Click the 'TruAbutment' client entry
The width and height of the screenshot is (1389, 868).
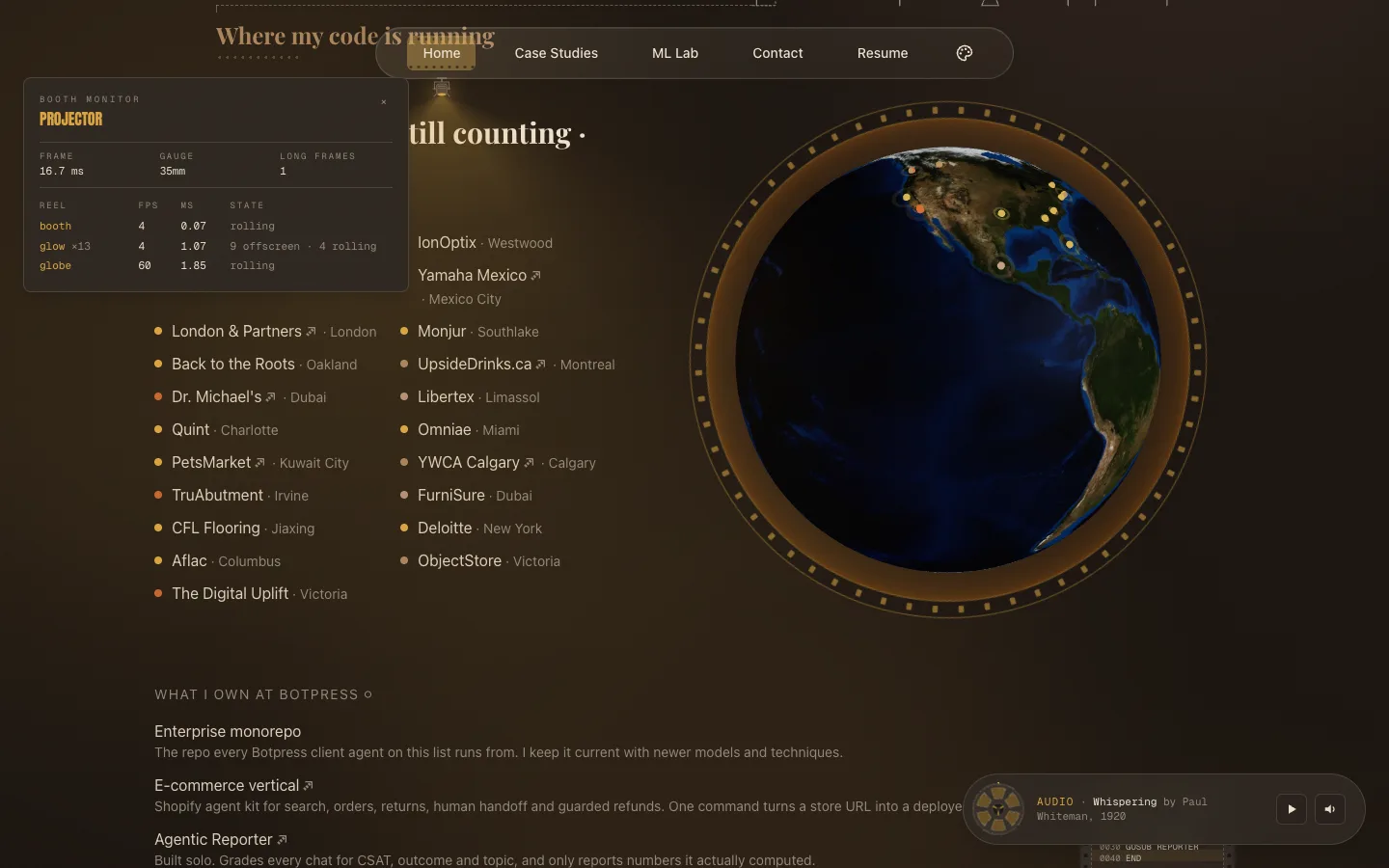[231, 496]
